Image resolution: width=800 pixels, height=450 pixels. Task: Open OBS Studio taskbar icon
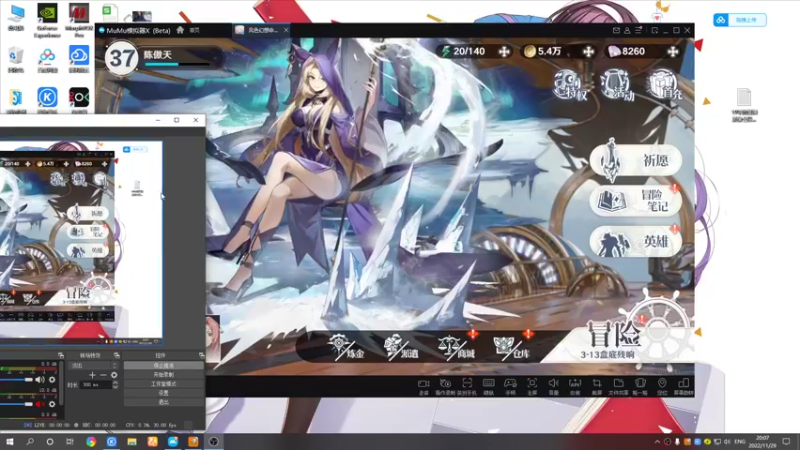click(x=214, y=442)
